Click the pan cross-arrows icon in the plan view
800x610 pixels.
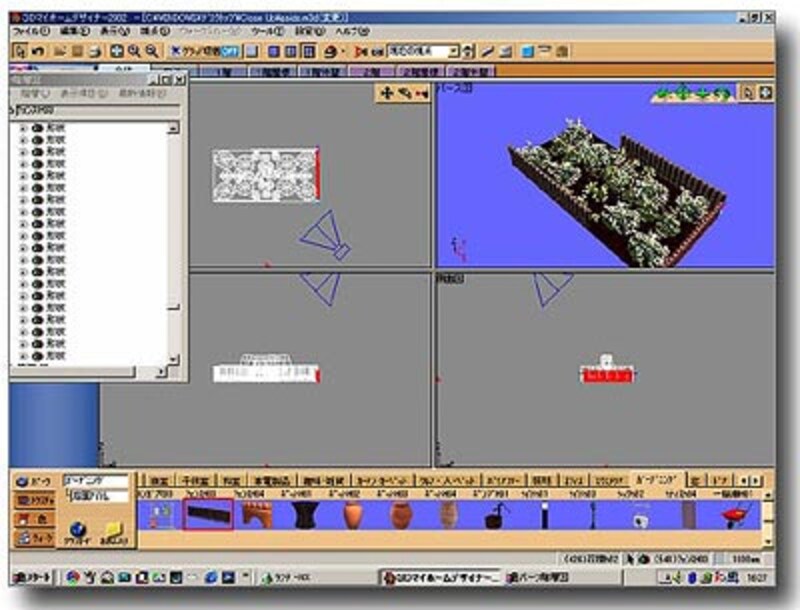pos(386,93)
